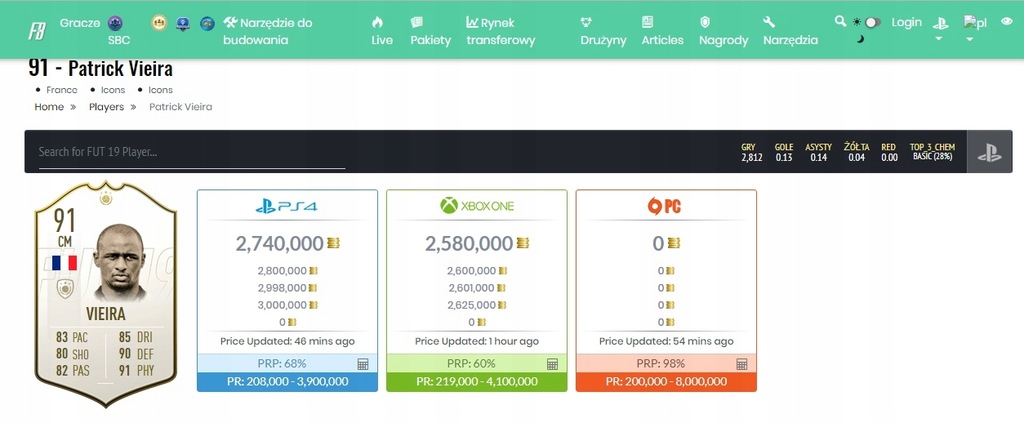Viewport: 1024px width, 423px height.
Task: Click the Xbox One logo on price box
Action: [x=477, y=206]
